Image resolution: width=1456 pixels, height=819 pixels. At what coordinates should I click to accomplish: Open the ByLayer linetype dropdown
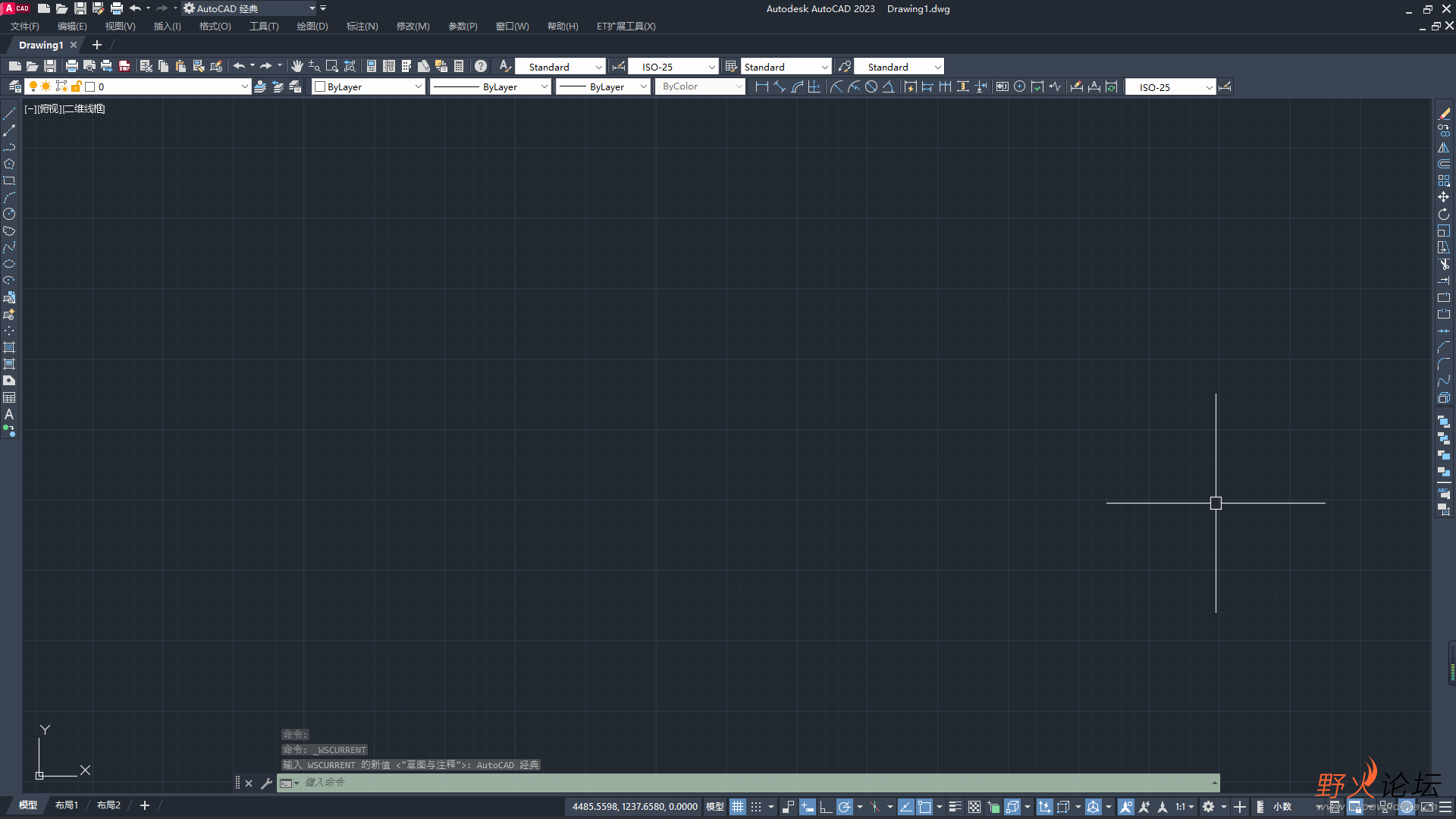[x=544, y=86]
